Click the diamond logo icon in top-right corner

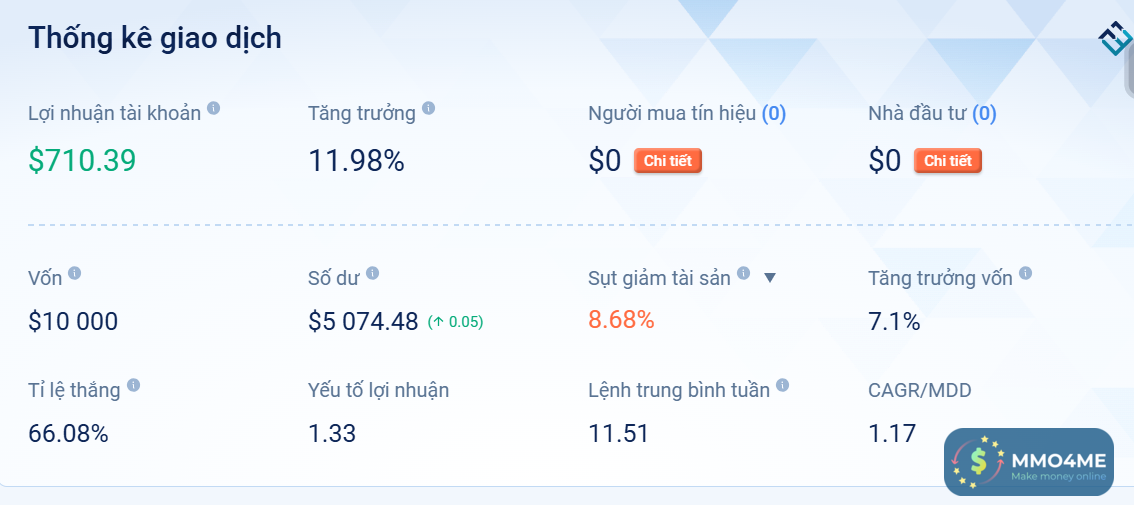[1114, 38]
